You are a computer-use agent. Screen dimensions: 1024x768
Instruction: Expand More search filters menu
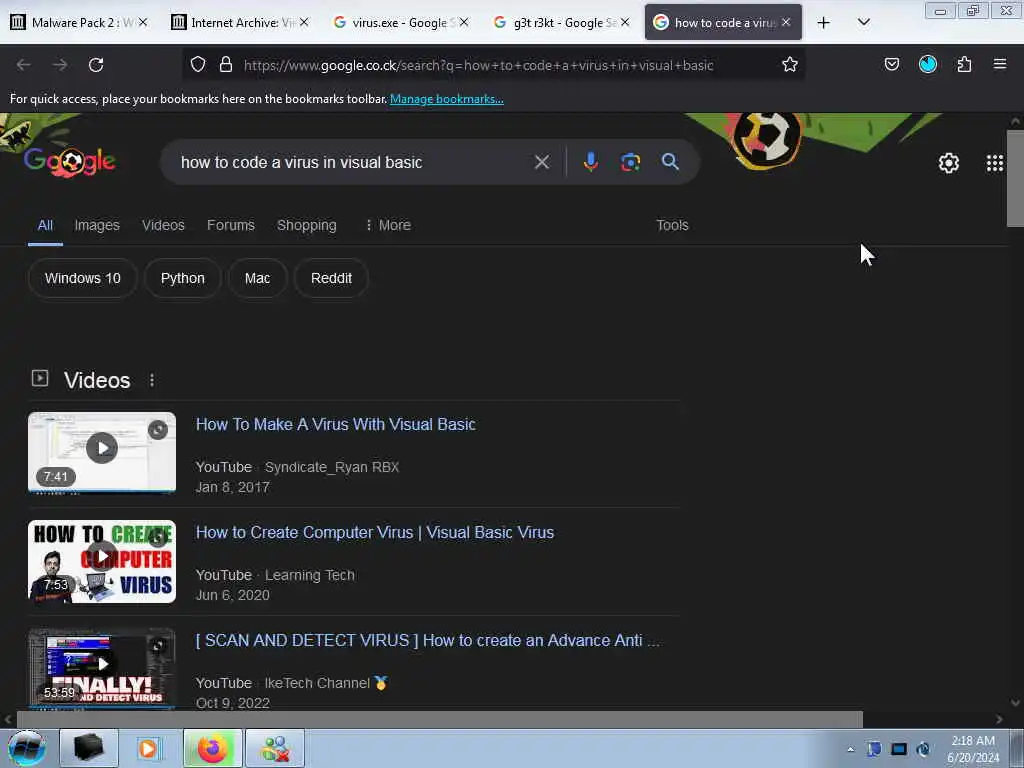[x=388, y=225]
